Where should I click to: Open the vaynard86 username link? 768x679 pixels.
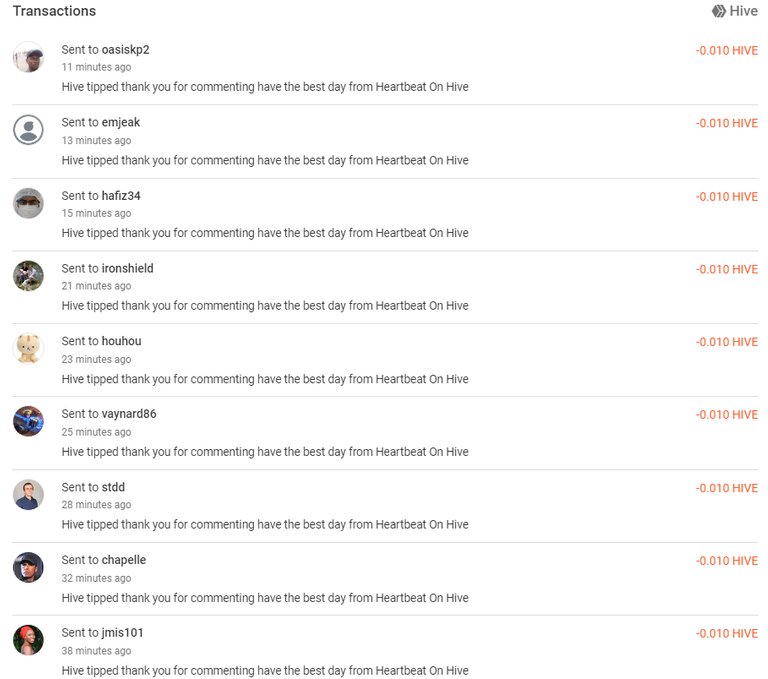coord(129,414)
